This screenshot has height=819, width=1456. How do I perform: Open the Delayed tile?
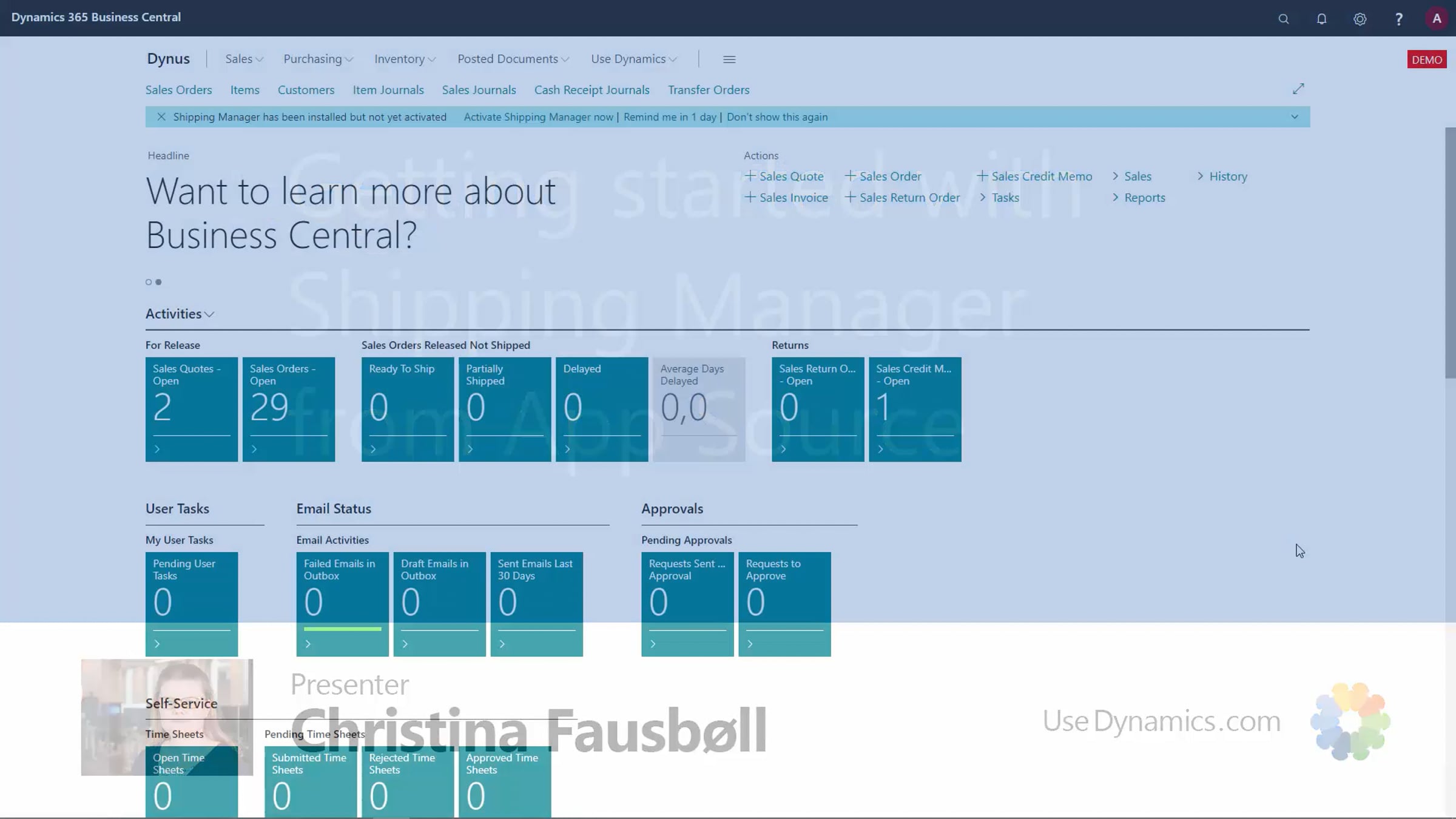pyautogui.click(x=602, y=409)
